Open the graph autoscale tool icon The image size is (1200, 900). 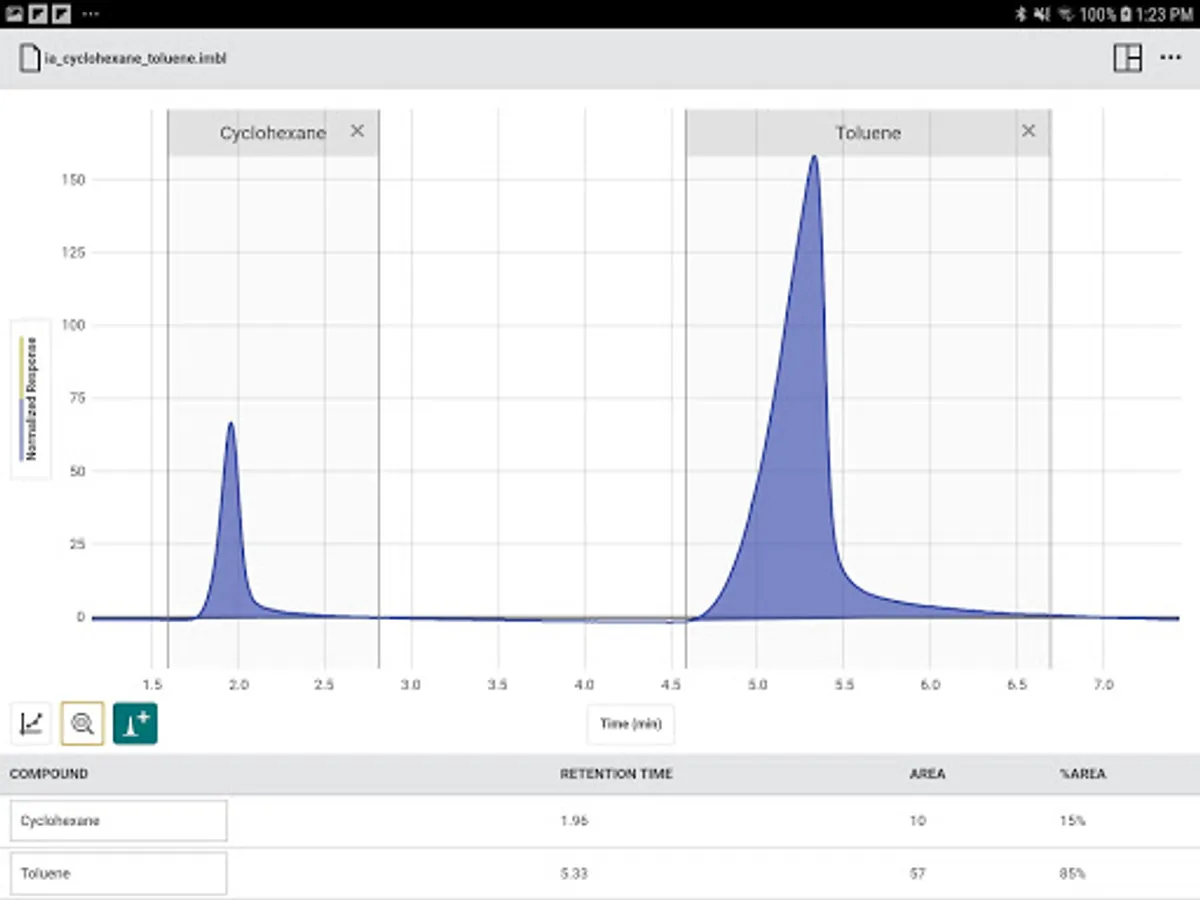(31, 723)
